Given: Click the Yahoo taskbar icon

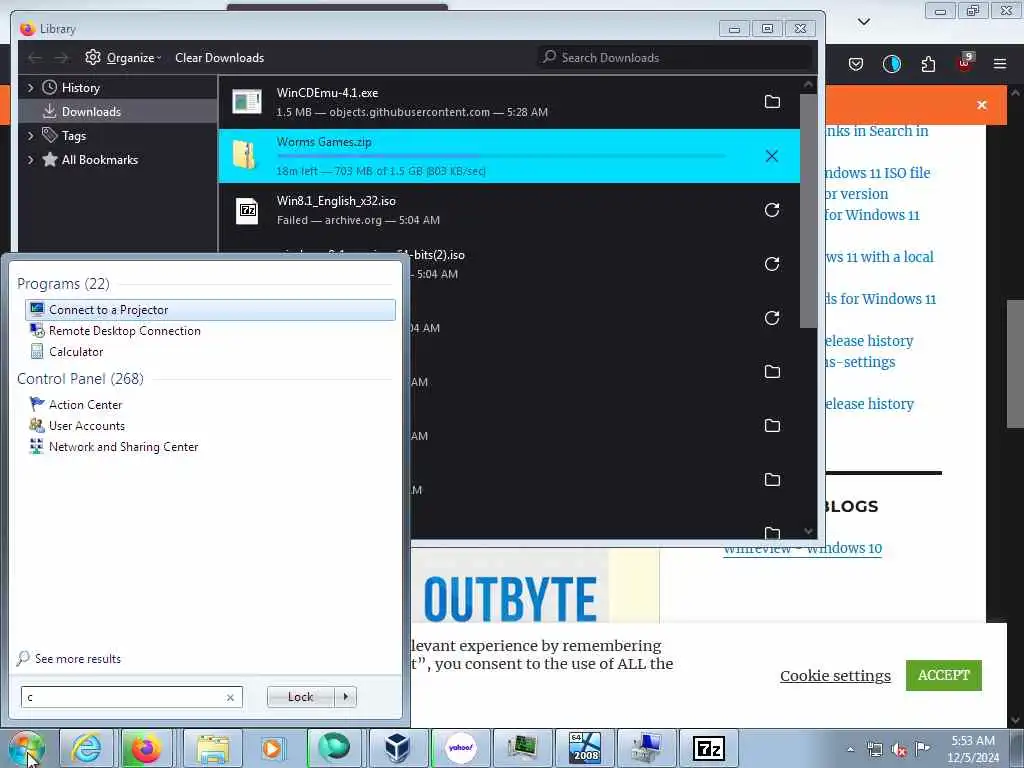Looking at the screenshot, I should 460,748.
